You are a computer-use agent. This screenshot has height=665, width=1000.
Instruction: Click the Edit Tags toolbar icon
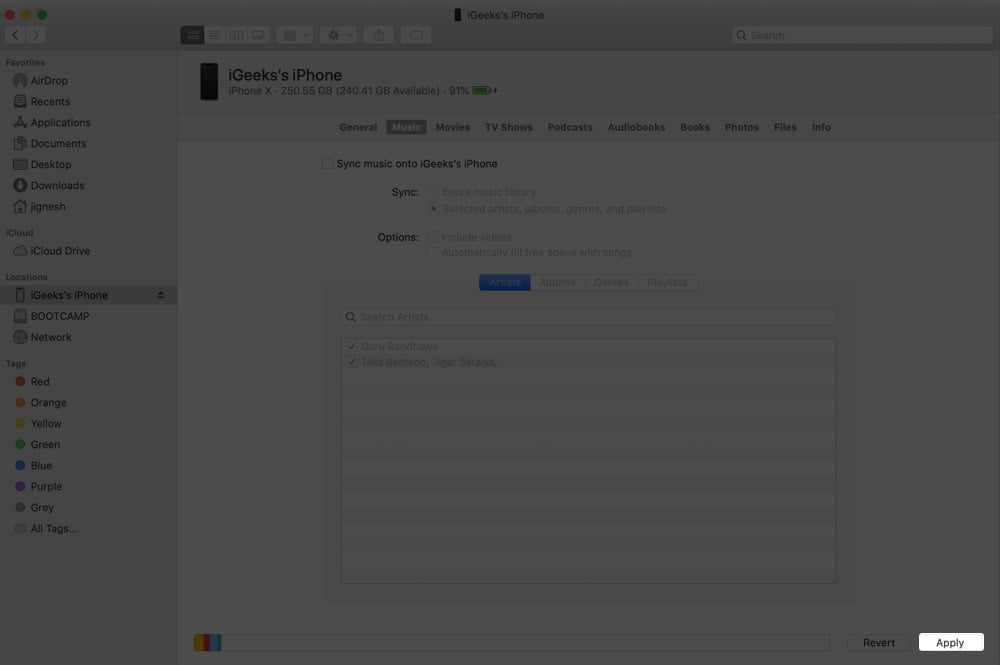[416, 35]
